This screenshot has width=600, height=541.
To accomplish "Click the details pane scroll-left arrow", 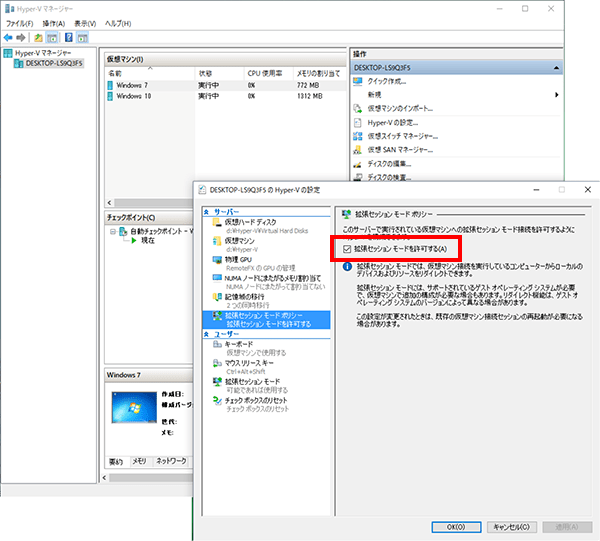I will [x=105, y=477].
